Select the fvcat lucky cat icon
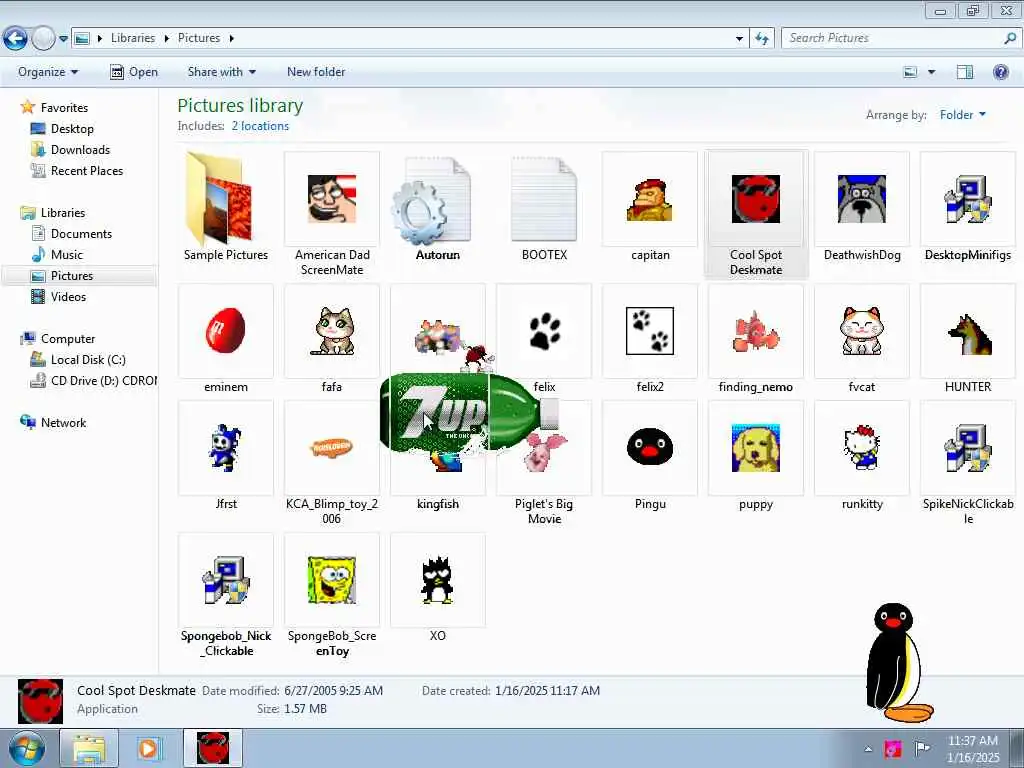 pos(861,330)
